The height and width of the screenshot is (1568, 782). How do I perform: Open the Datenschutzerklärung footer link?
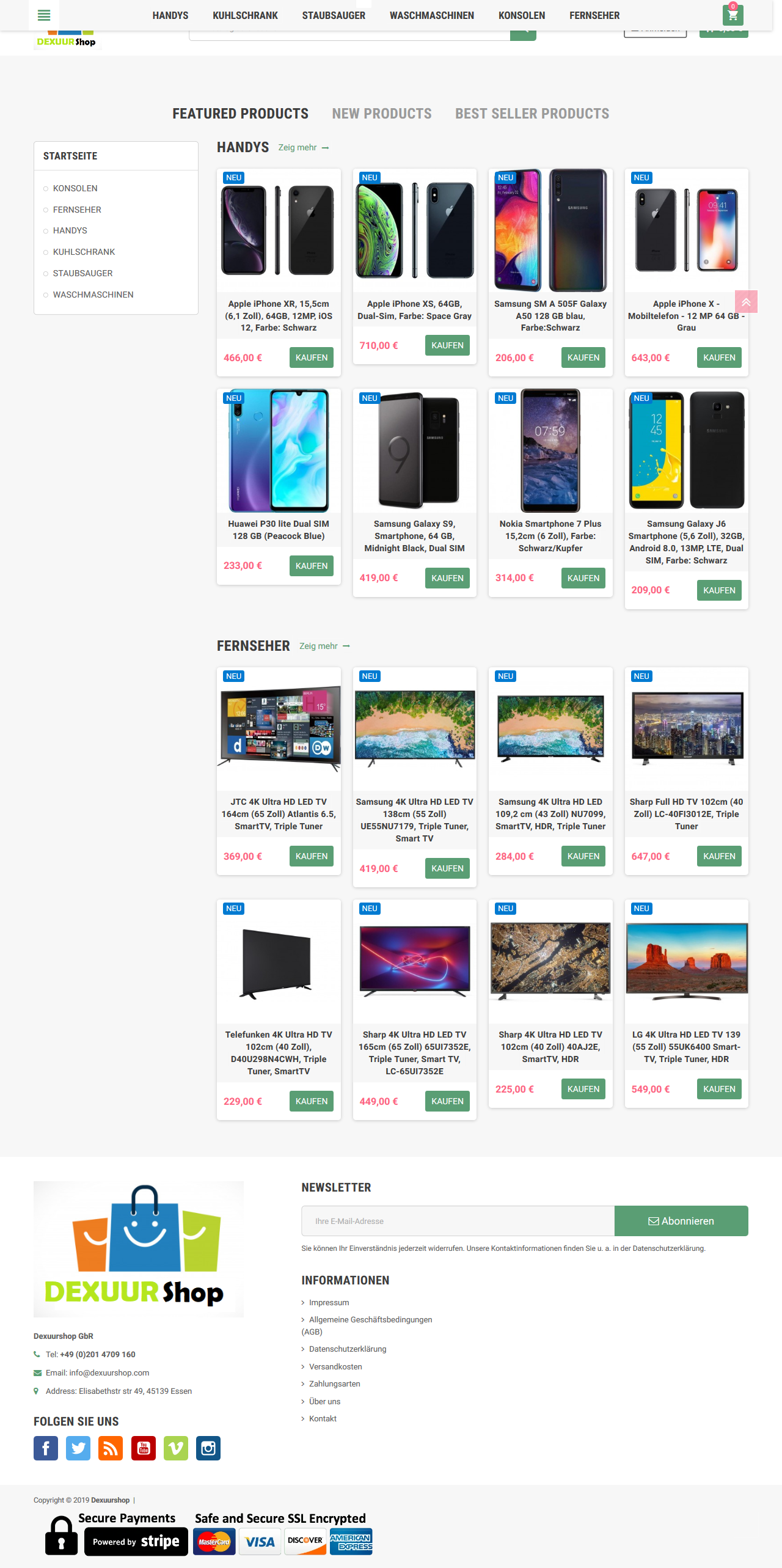pos(348,1349)
